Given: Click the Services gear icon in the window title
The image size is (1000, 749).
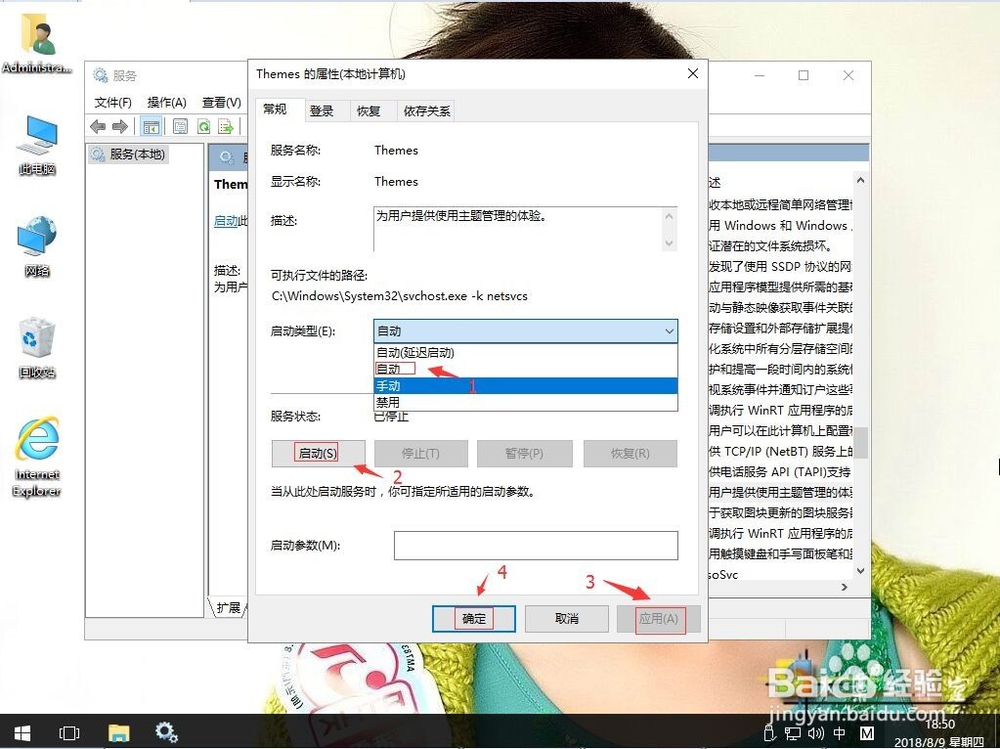Looking at the screenshot, I should click(100, 75).
